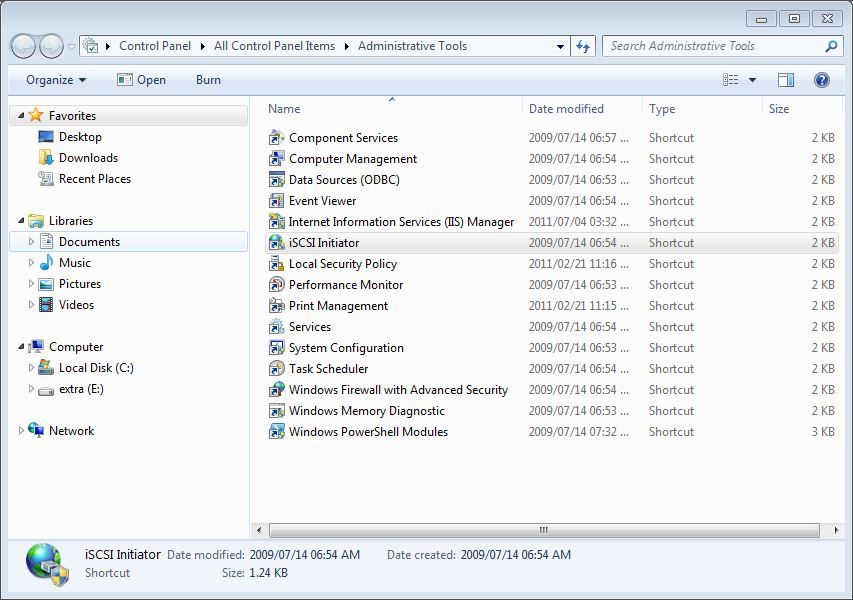This screenshot has width=853, height=600.
Task: Expand the Network tree node
Action: pos(21,430)
